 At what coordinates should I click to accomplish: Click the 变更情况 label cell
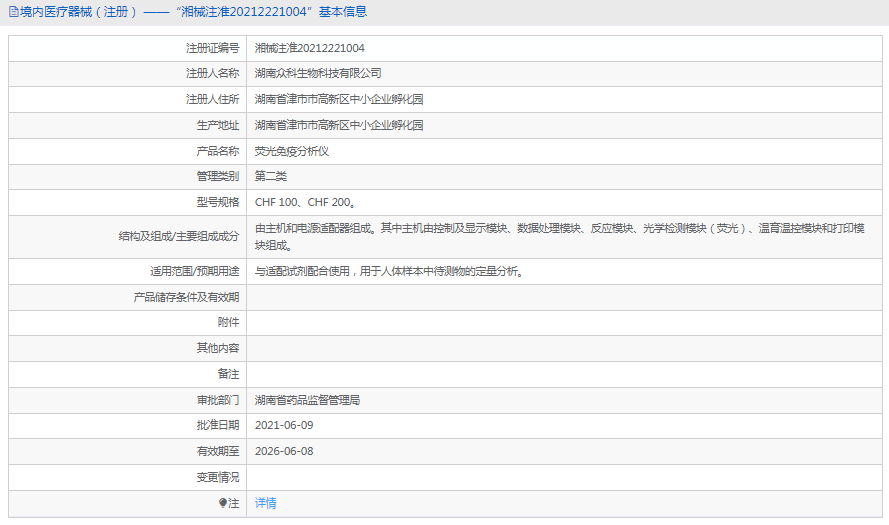point(128,477)
